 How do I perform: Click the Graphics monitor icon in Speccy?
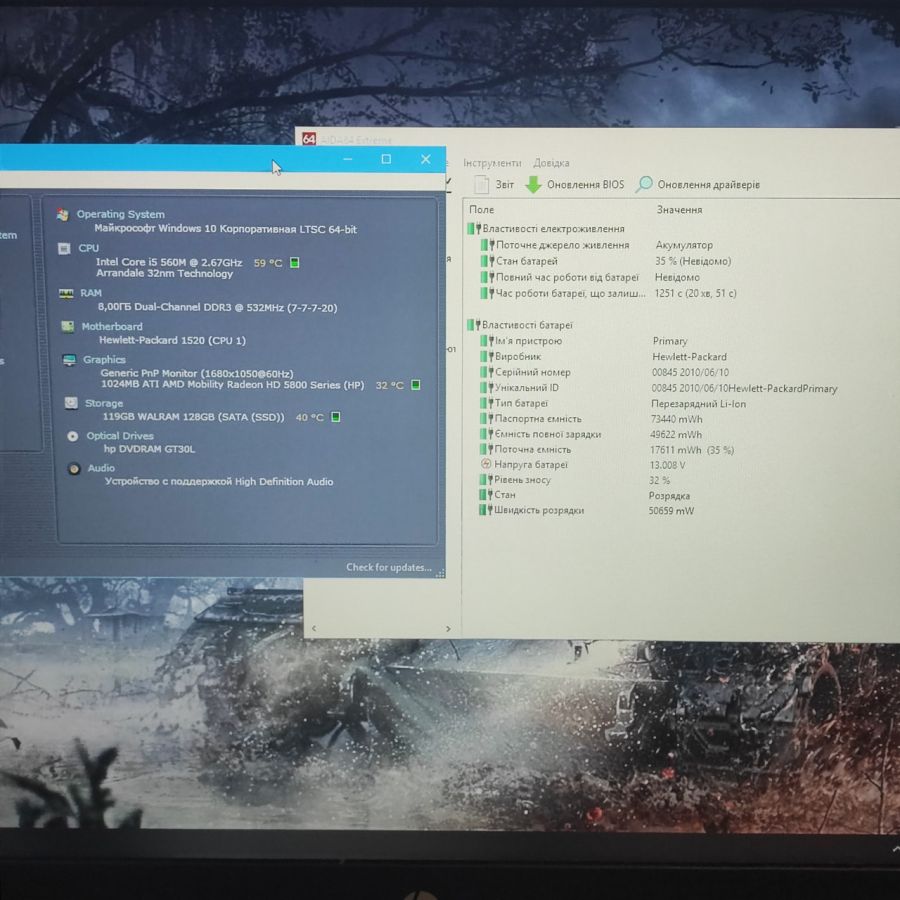[x=69, y=360]
